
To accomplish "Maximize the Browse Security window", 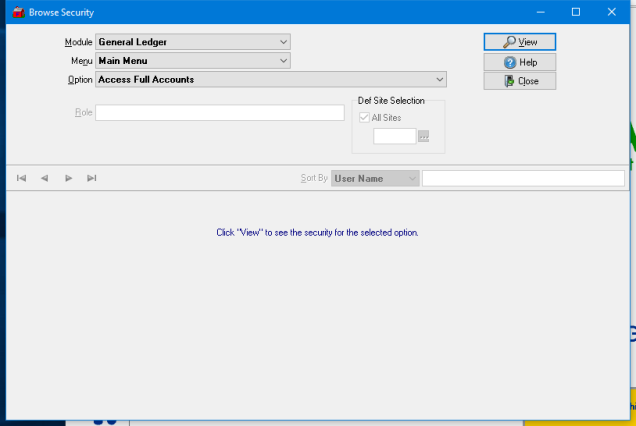I will click(576, 12).
